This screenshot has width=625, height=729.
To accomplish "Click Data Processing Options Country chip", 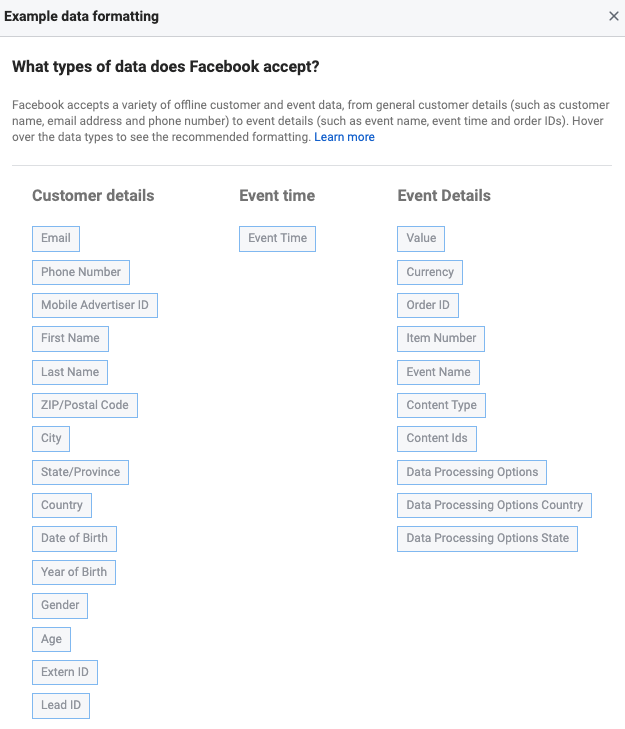I will pos(494,505).
